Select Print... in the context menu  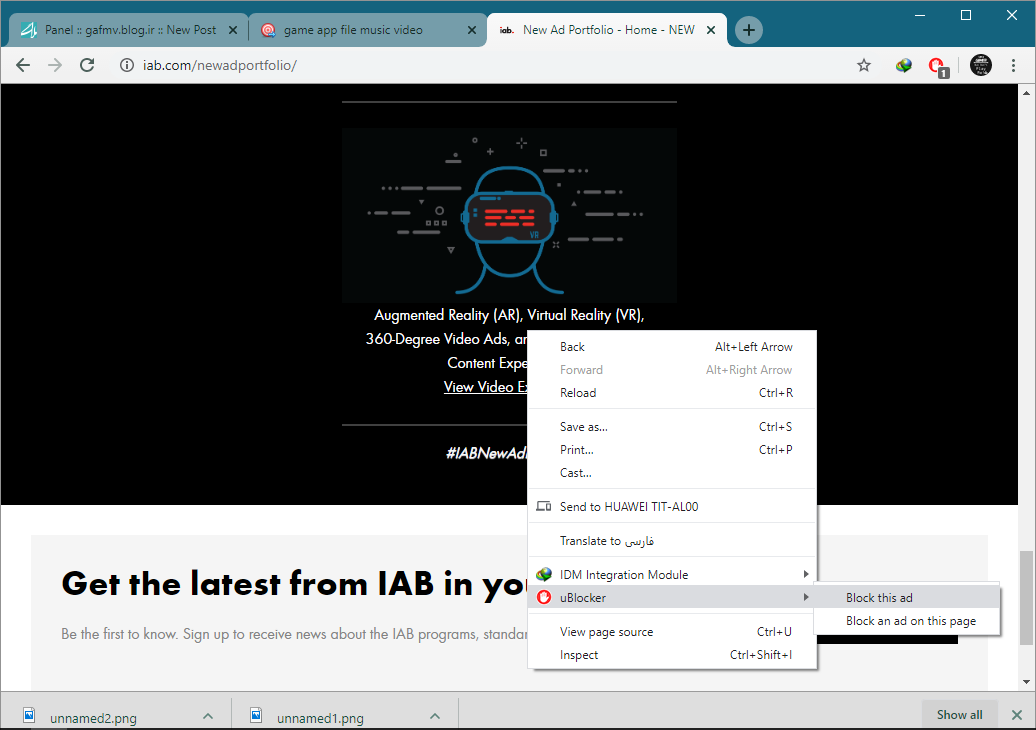coord(673,450)
